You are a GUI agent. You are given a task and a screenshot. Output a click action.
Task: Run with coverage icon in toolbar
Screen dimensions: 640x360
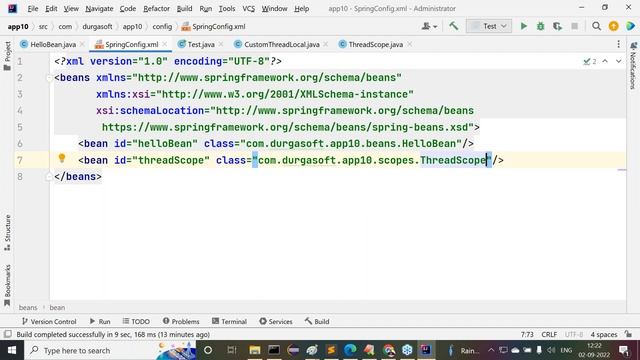point(558,26)
